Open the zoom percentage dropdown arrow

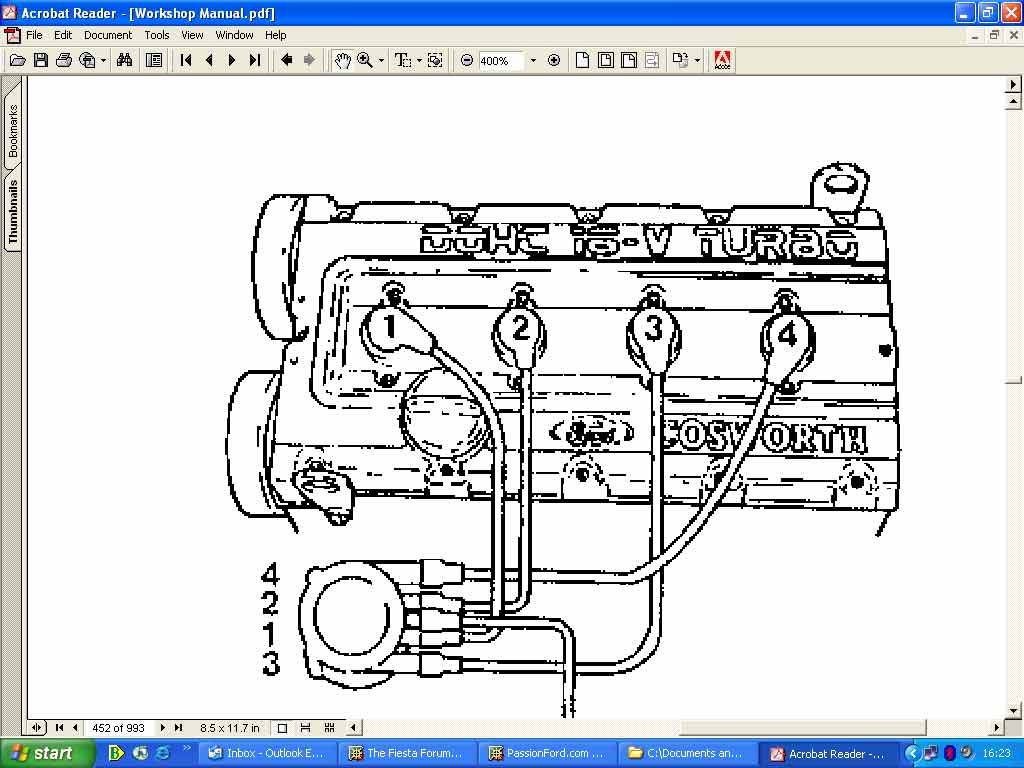pos(533,61)
